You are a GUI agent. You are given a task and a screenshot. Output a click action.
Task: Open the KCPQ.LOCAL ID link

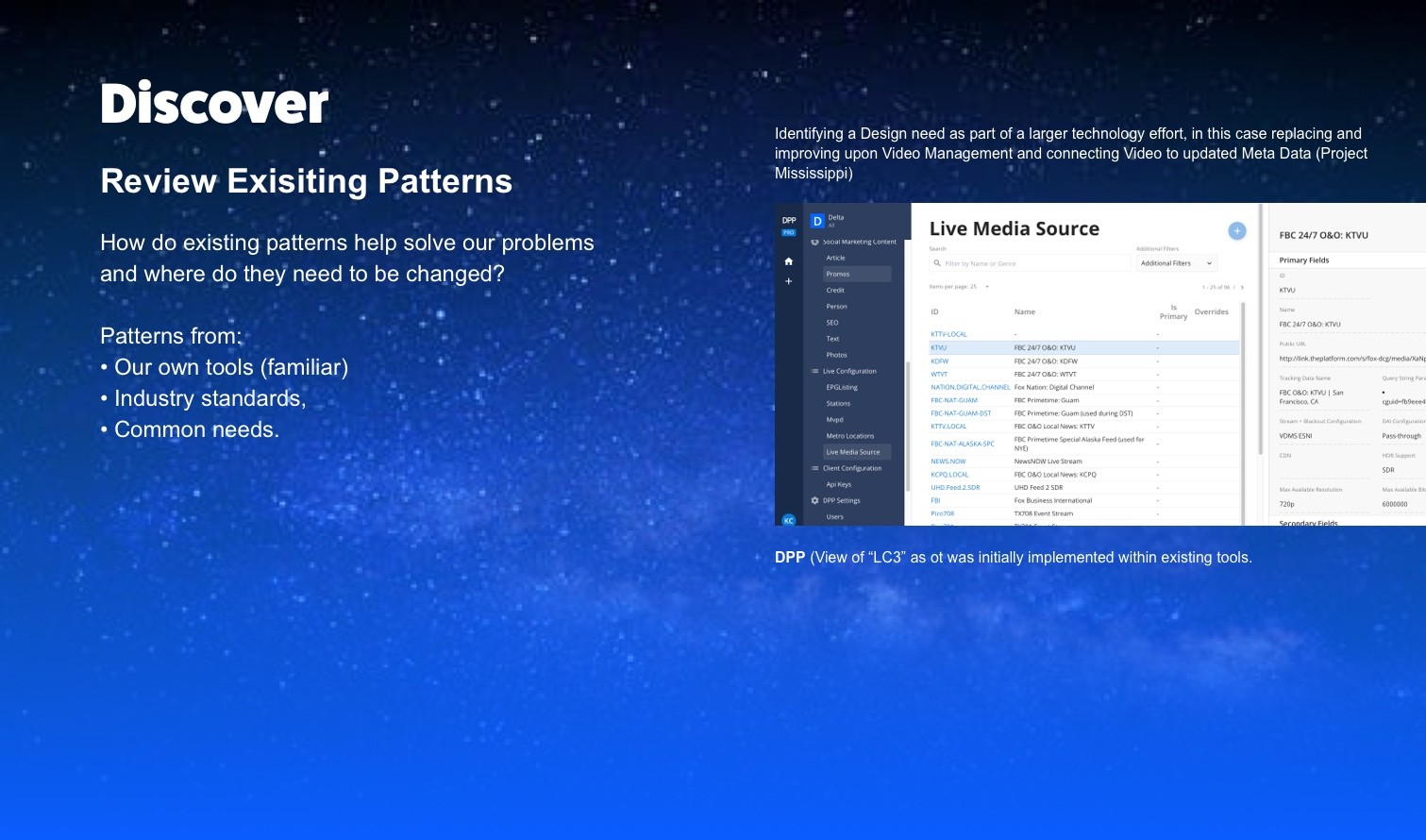[949, 475]
